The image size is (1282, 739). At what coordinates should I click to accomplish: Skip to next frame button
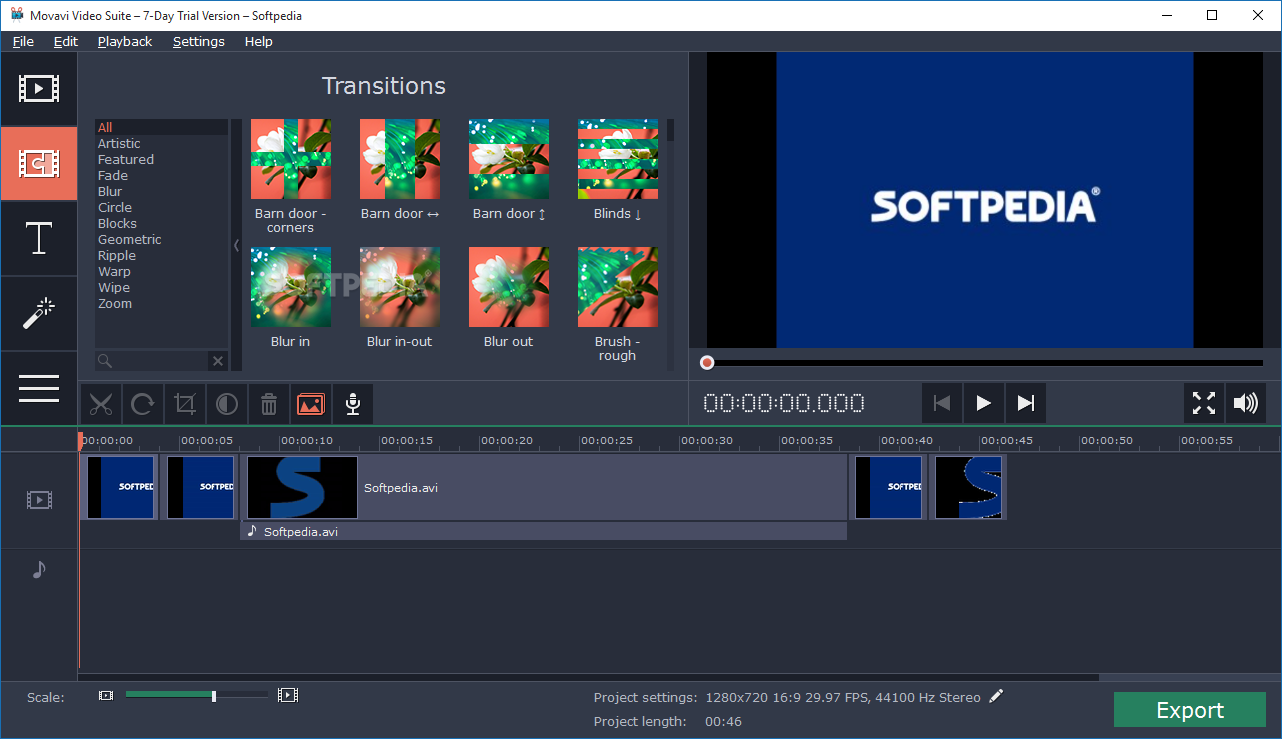(x=1025, y=403)
